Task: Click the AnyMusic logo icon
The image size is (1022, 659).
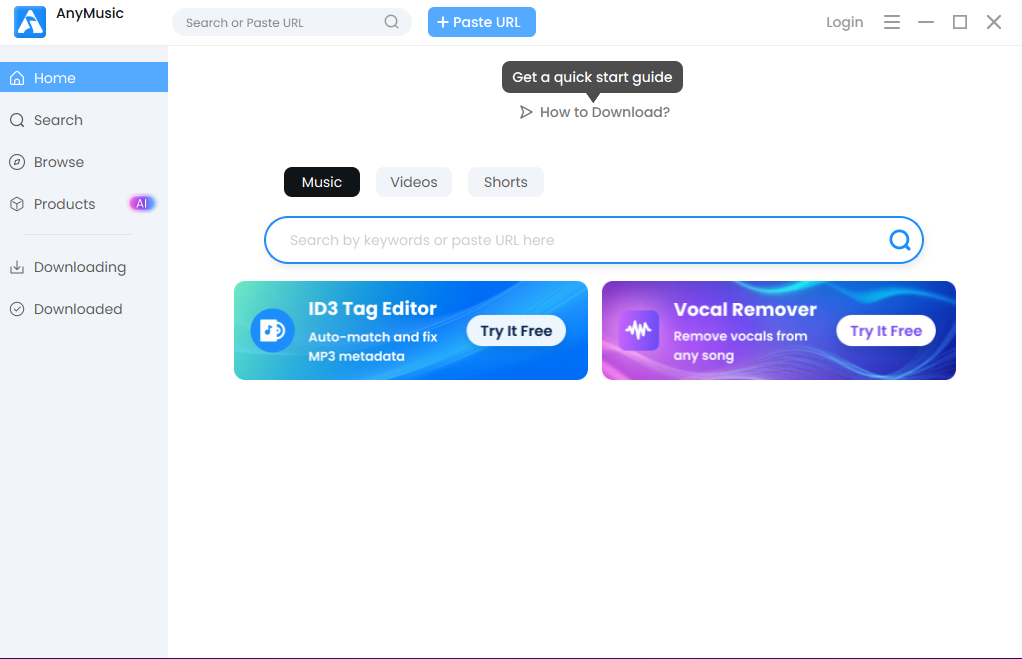Action: (x=30, y=22)
